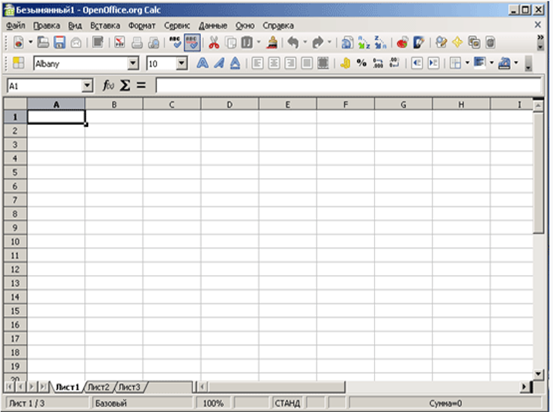553x412 pixels.
Task: Open the Правка menu
Action: point(47,25)
